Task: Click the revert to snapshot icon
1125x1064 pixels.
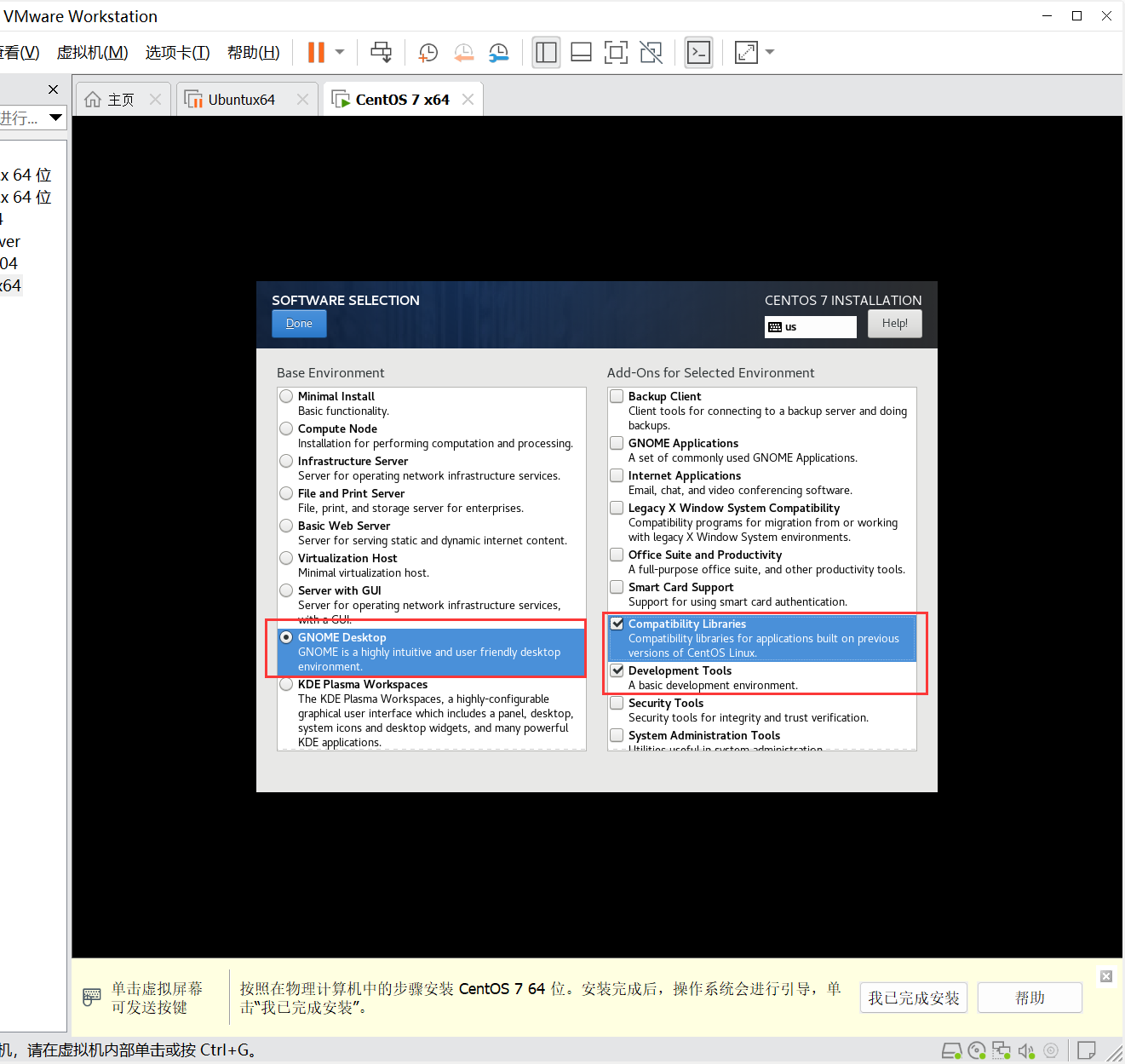Action: [463, 53]
